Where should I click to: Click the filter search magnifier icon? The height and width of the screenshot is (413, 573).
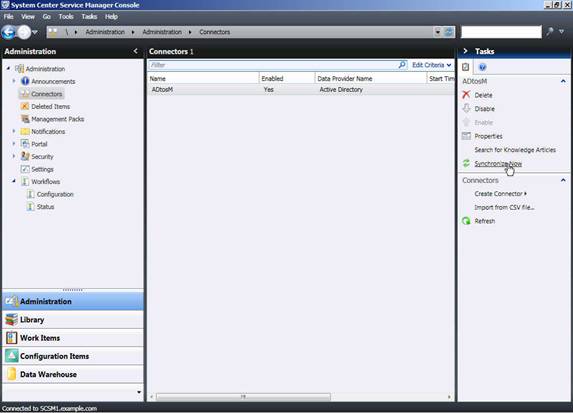402,65
